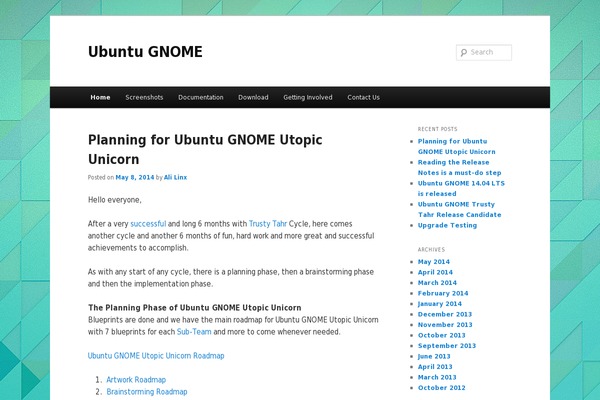Open the Getting Involved menu item
This screenshot has height=400, width=600.
click(x=308, y=97)
